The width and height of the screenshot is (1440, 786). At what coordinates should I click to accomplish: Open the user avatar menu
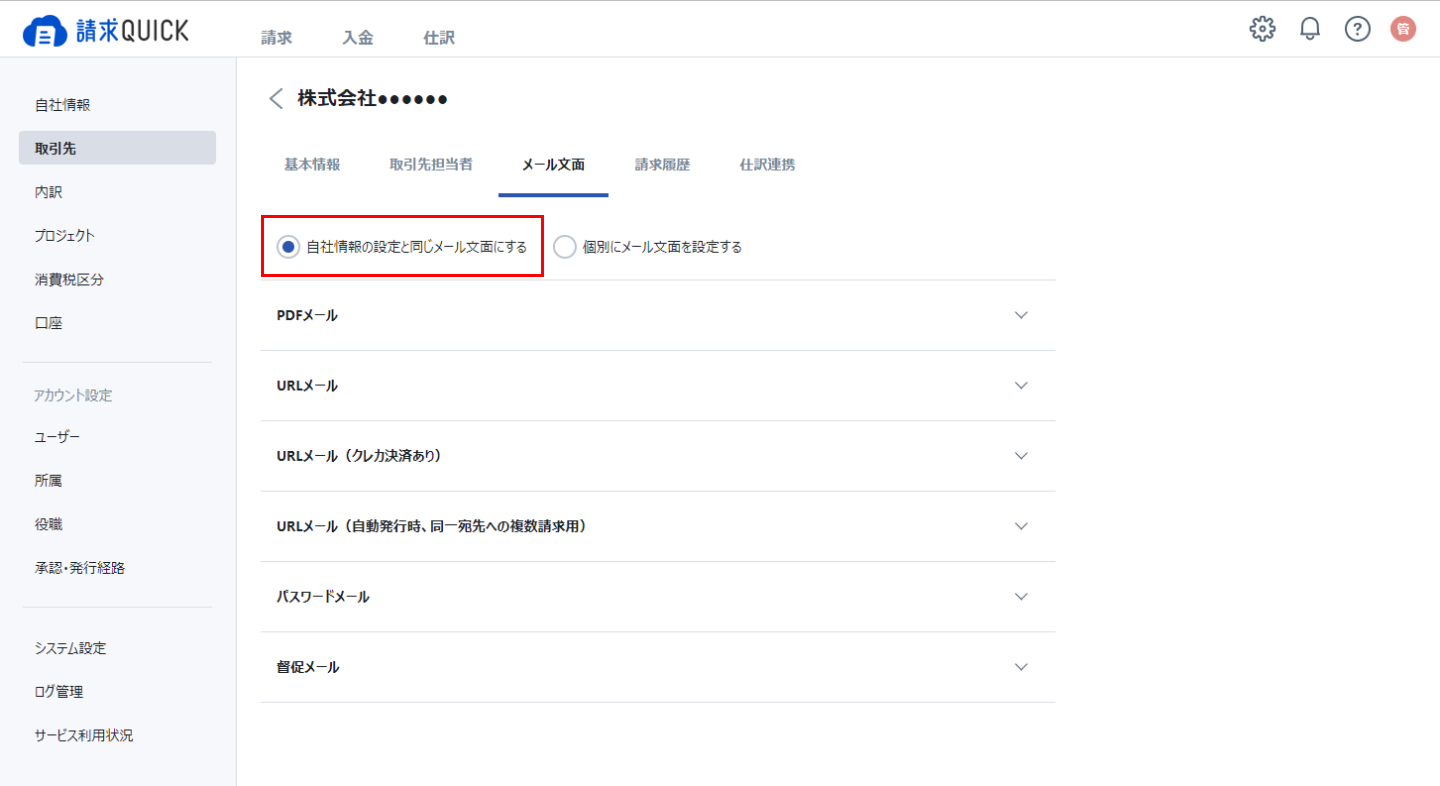pos(1403,29)
